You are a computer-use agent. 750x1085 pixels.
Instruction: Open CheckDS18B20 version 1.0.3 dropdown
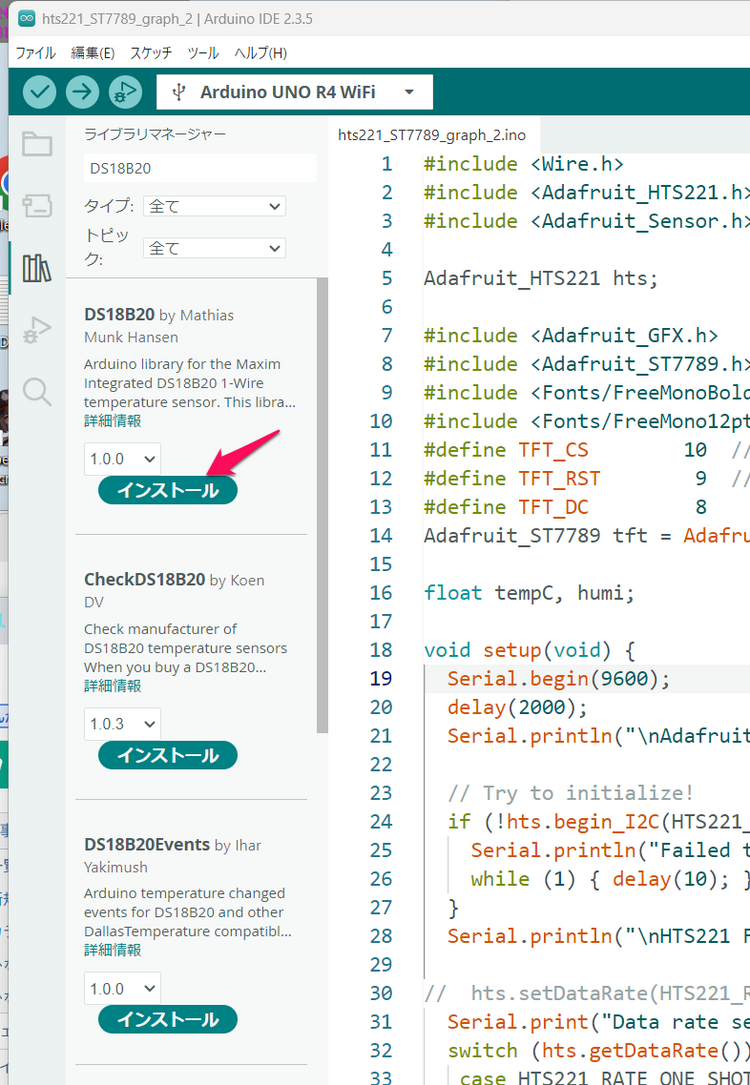(x=122, y=724)
